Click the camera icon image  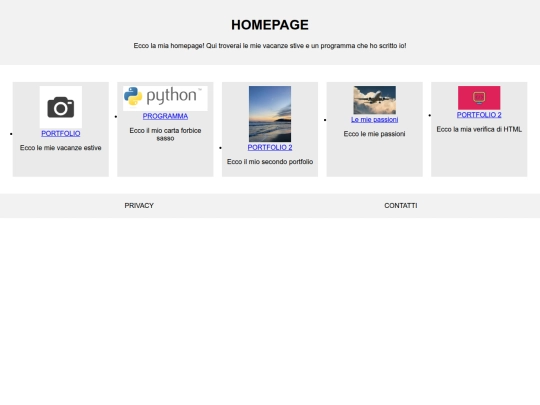pos(61,107)
